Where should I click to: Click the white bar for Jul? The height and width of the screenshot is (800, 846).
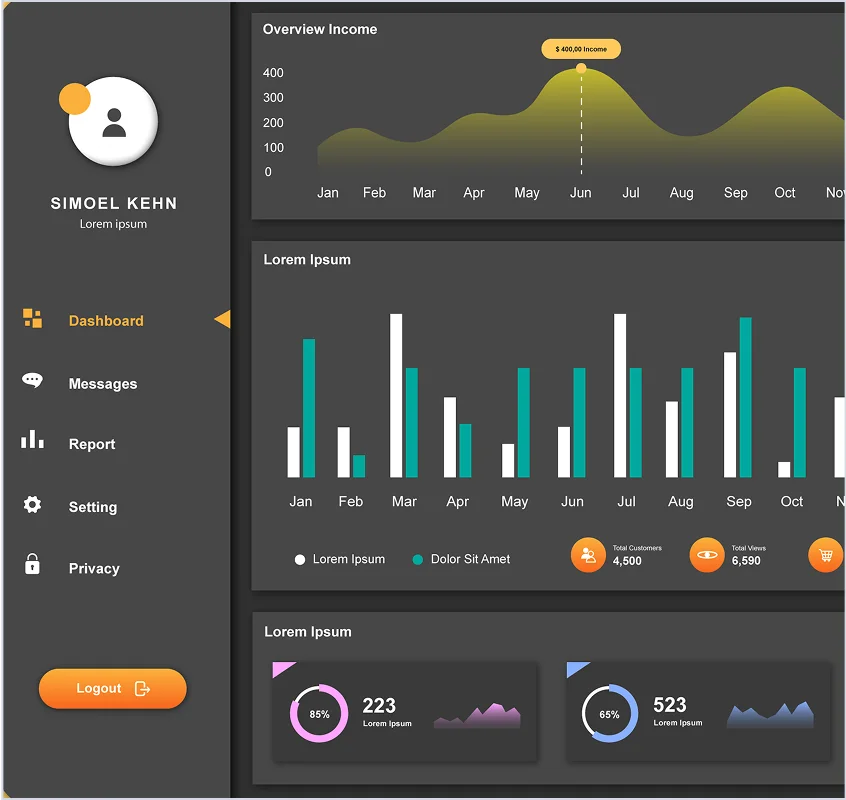(620, 395)
